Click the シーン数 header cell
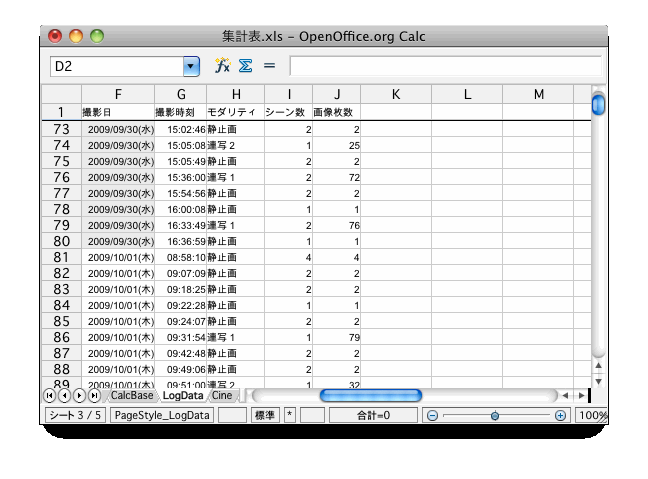The height and width of the screenshot is (479, 648). point(288,112)
